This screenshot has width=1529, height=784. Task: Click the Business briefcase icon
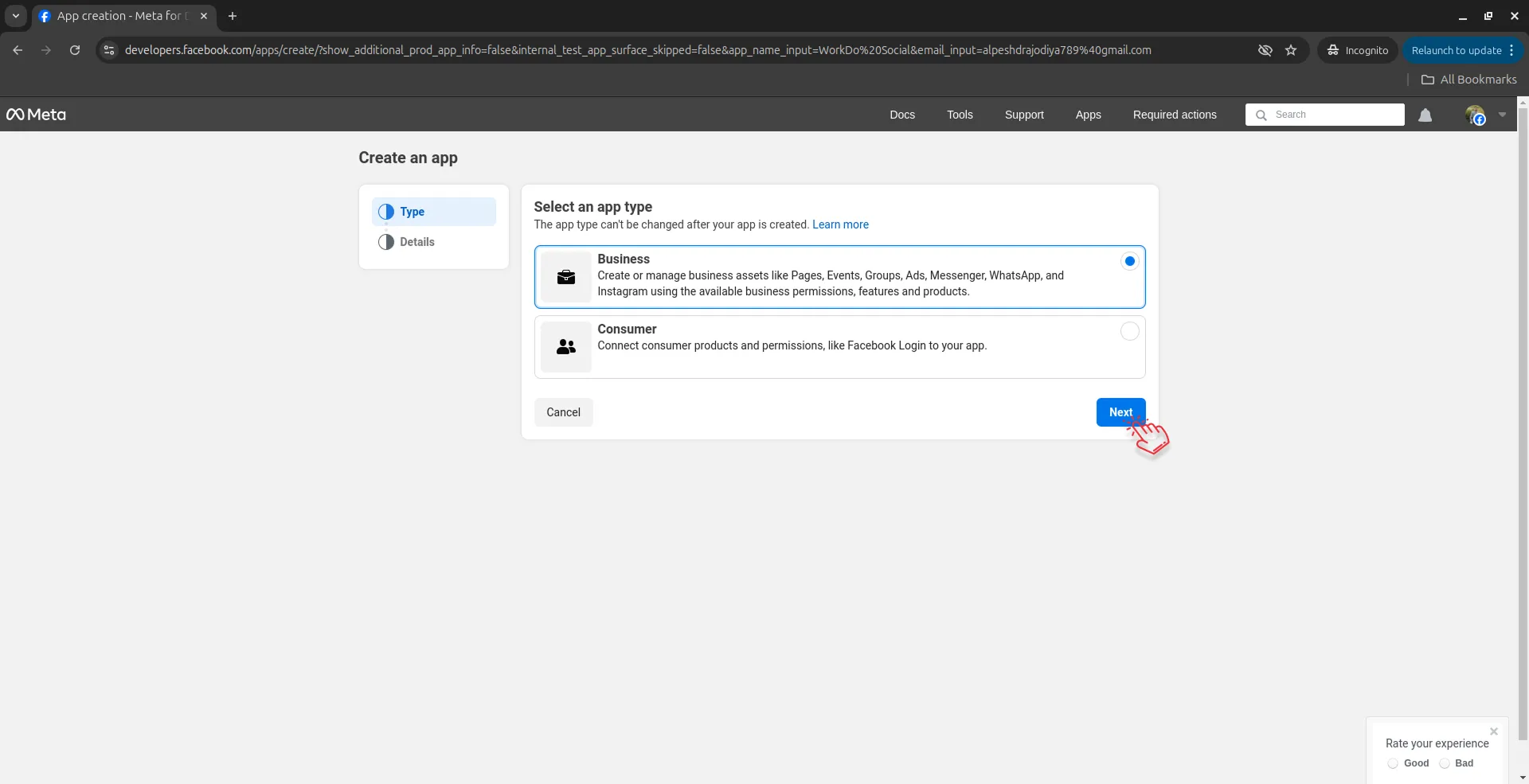[565, 276]
